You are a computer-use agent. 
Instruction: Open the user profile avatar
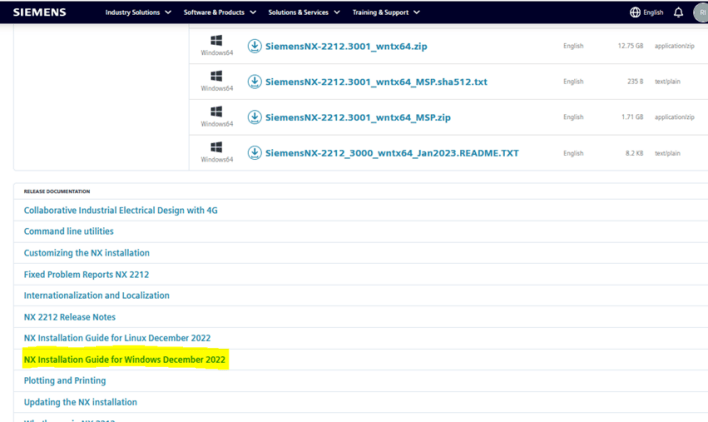point(701,12)
